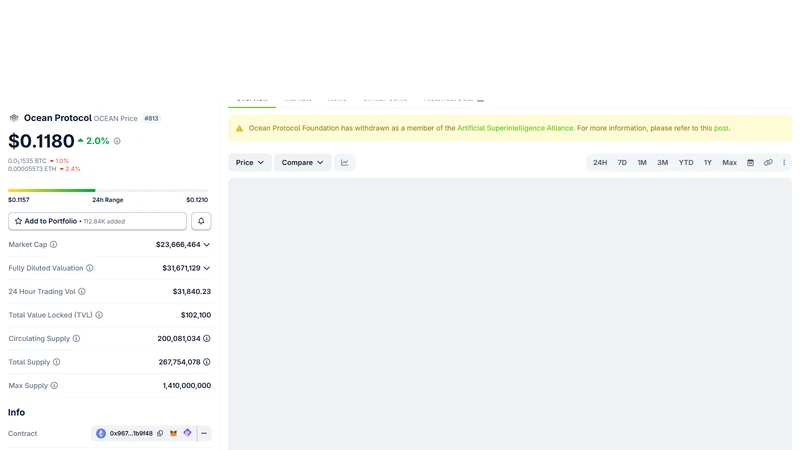Show 24 Hour Trading Vol info icon
Screen dimensions: 800x450
coord(82,291)
